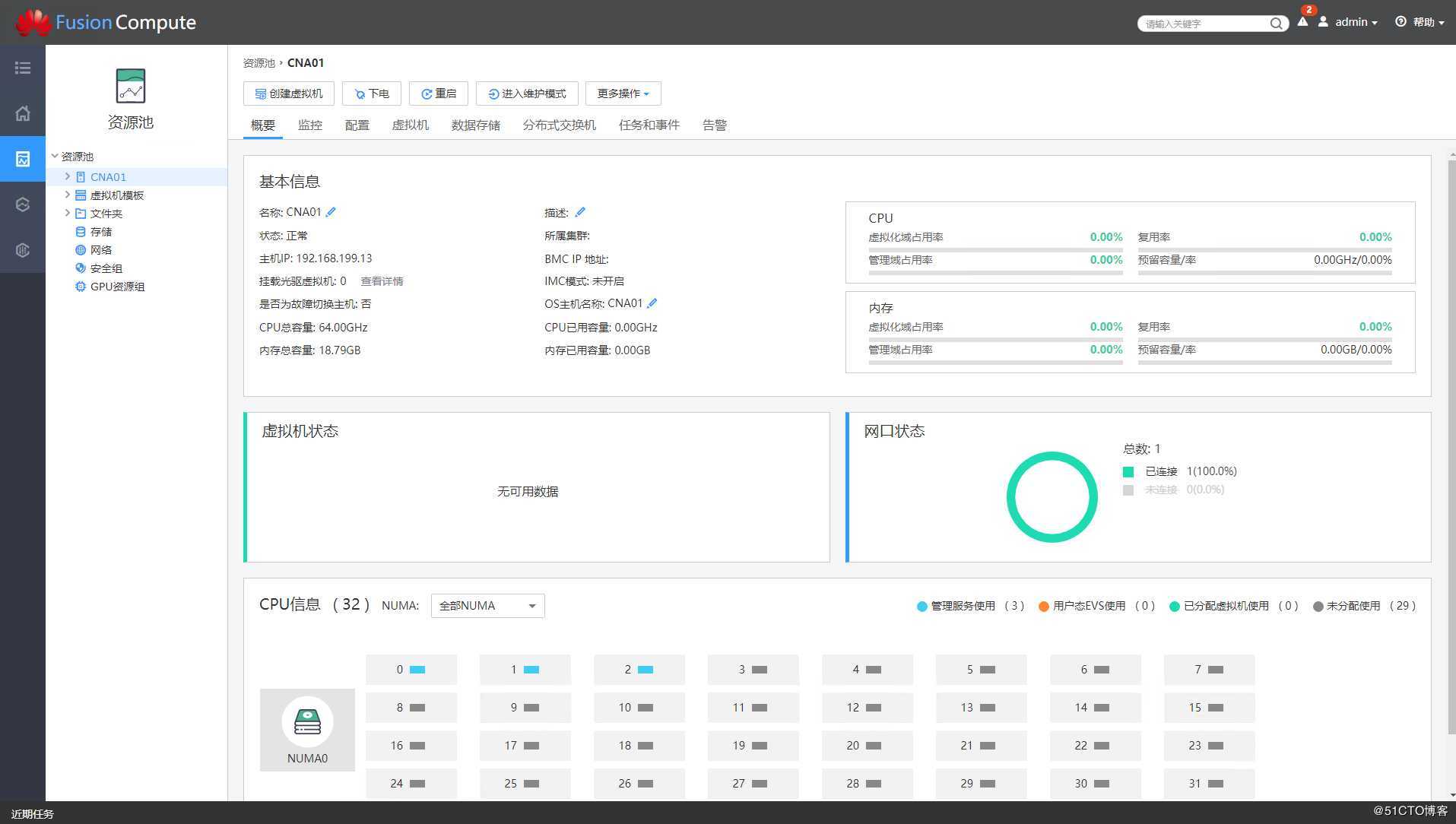
Task: Switch to the 数据存储 tab
Action: pyautogui.click(x=476, y=125)
